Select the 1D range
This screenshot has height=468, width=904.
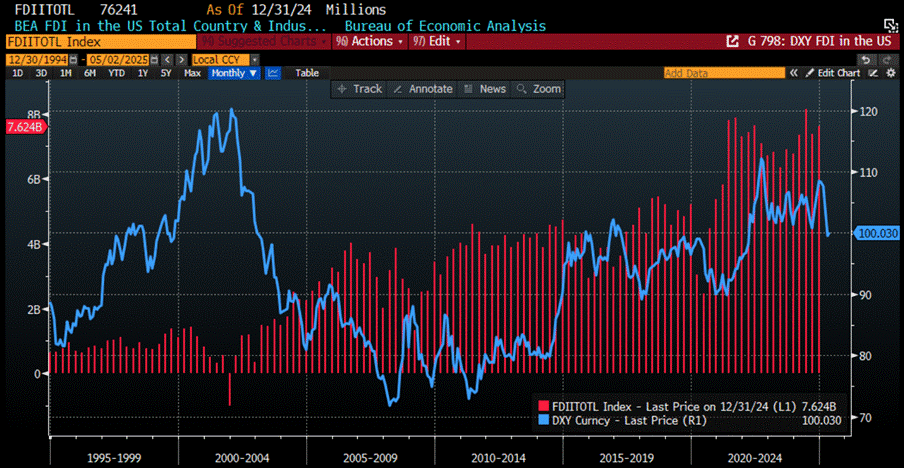pos(18,73)
